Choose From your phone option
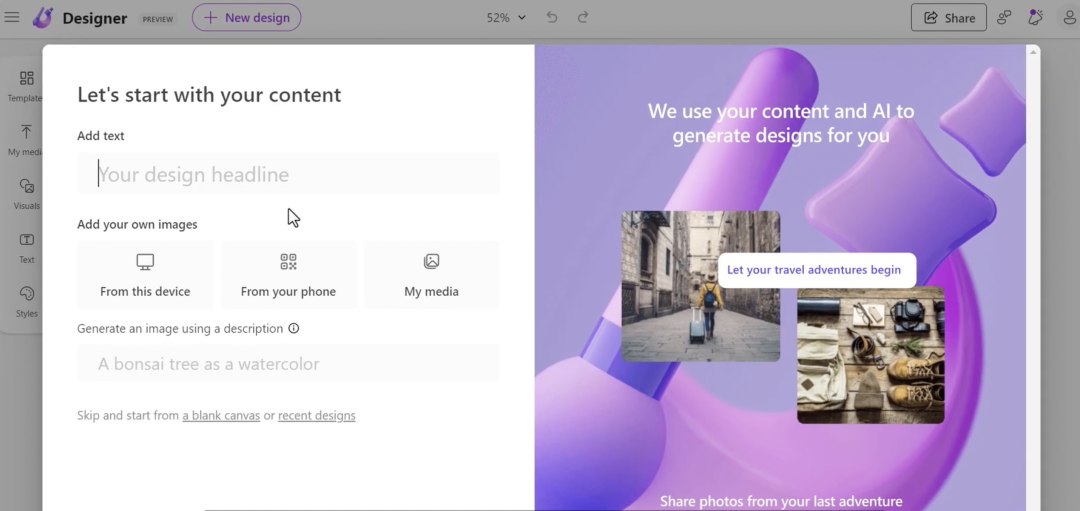 288,274
